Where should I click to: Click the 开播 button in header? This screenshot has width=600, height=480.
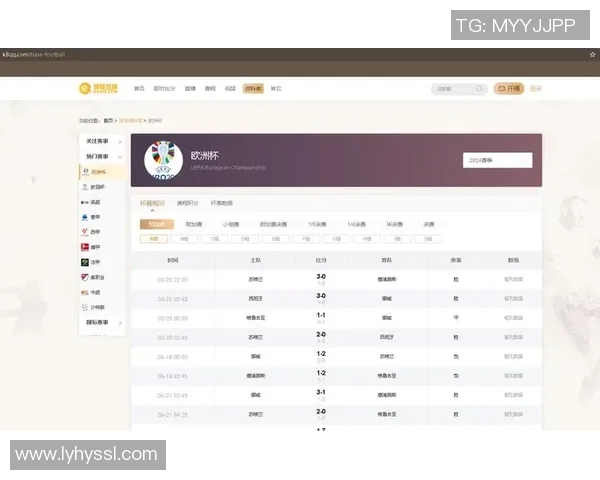pos(508,88)
